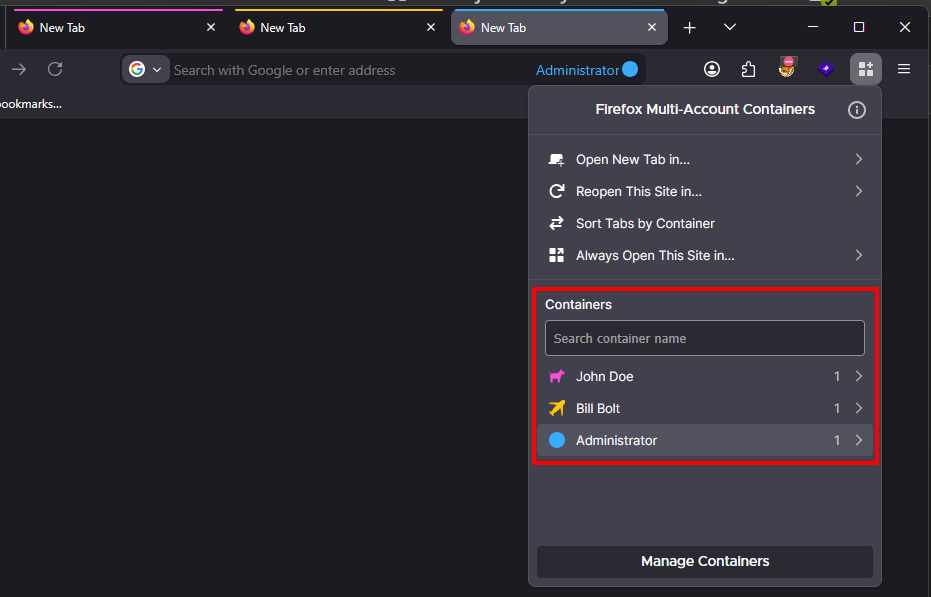931x597 pixels.
Task: Expand John Doe container details arrow
Action: [859, 376]
